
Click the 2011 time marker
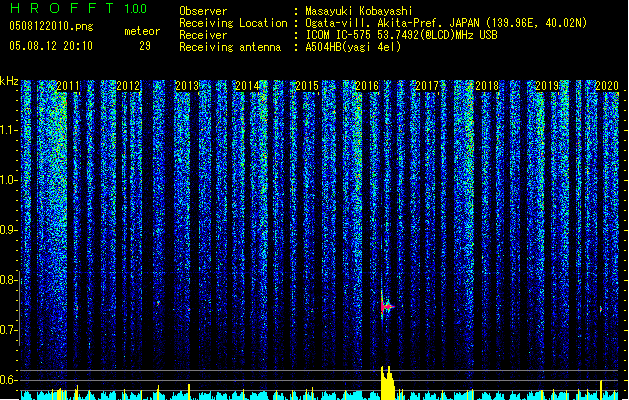pos(68,86)
